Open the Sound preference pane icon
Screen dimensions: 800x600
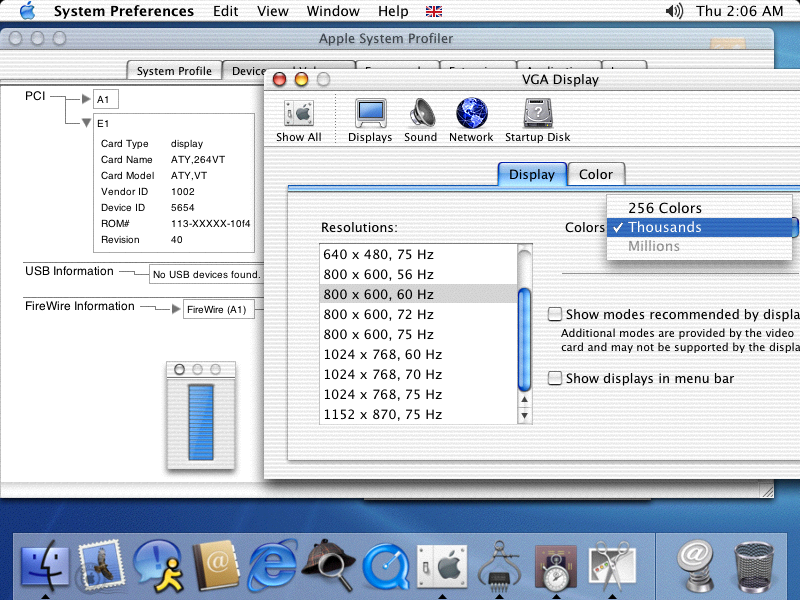click(421, 120)
